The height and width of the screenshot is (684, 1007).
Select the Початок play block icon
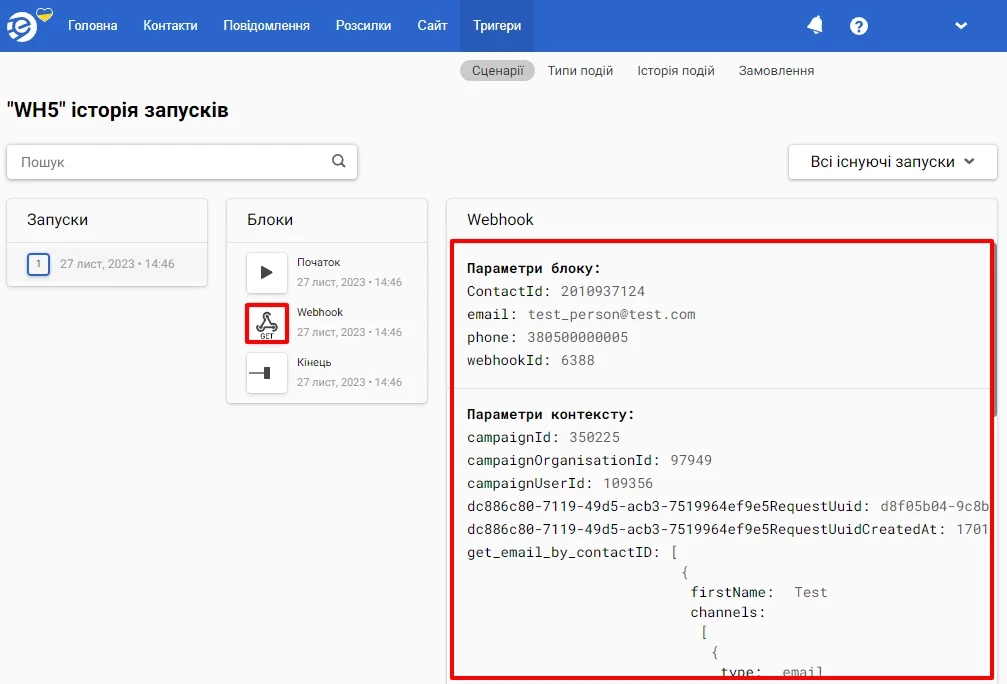click(x=267, y=272)
